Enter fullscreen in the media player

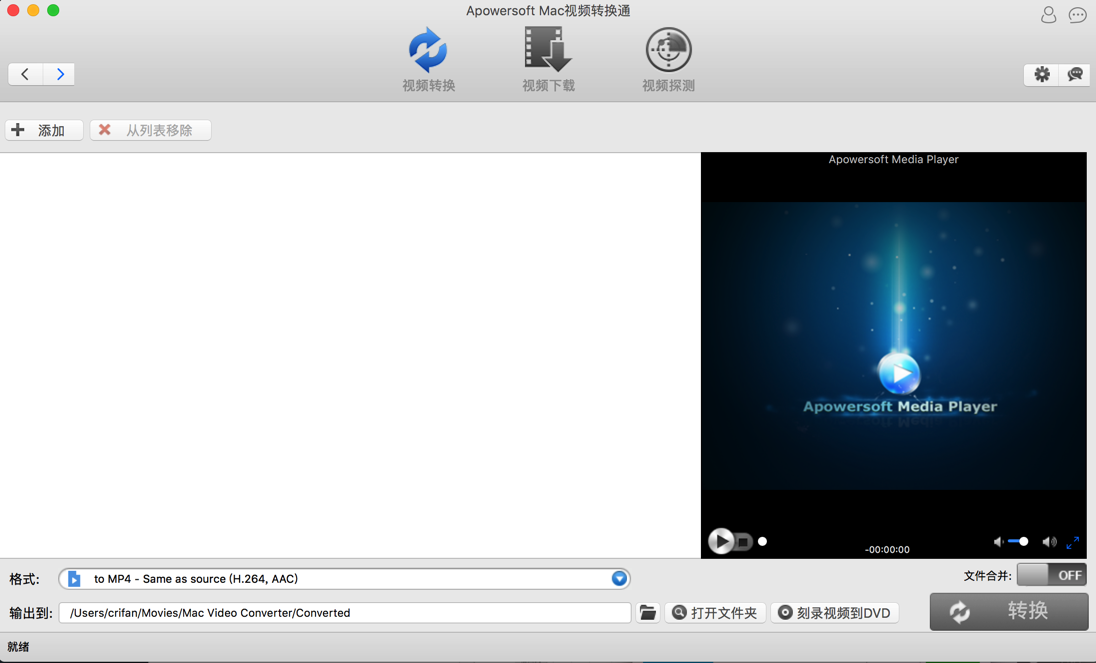1073,542
